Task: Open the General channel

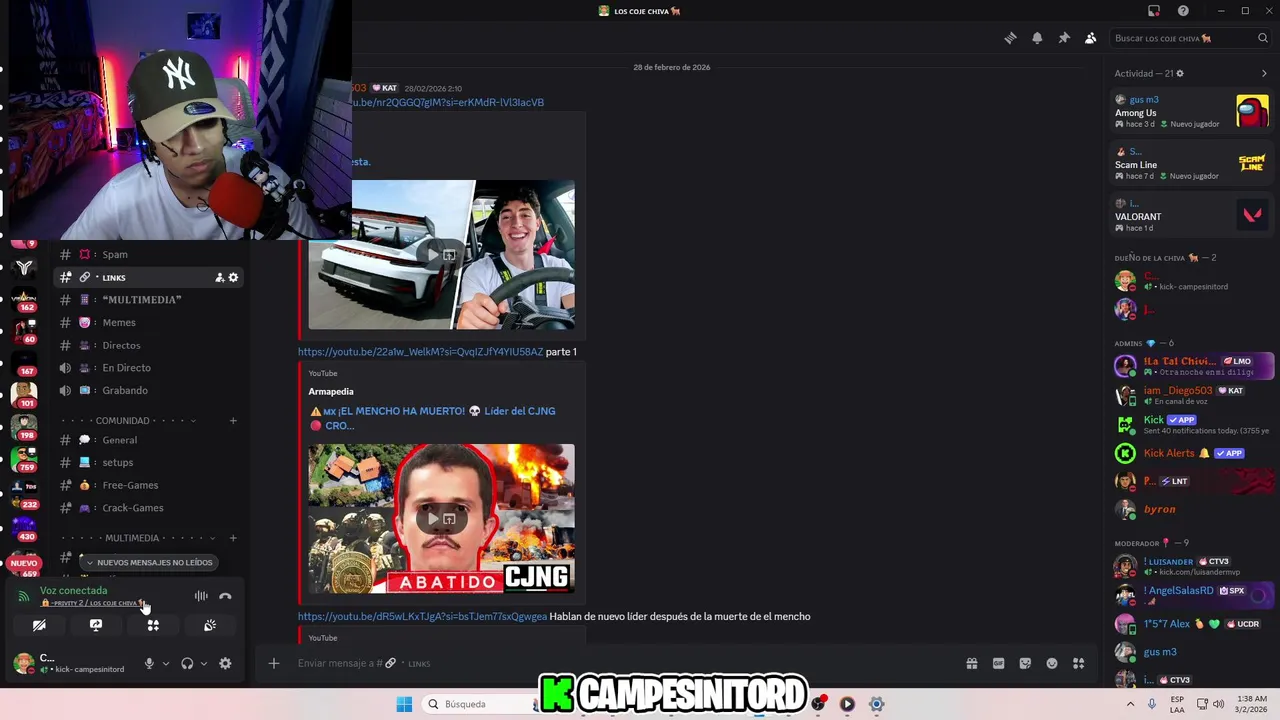Action: click(x=149, y=440)
